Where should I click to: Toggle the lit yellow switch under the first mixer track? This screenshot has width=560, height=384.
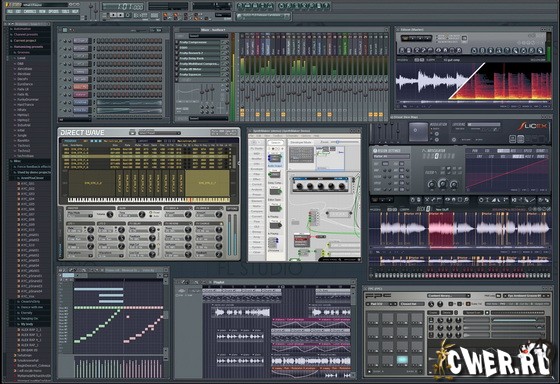[242, 114]
